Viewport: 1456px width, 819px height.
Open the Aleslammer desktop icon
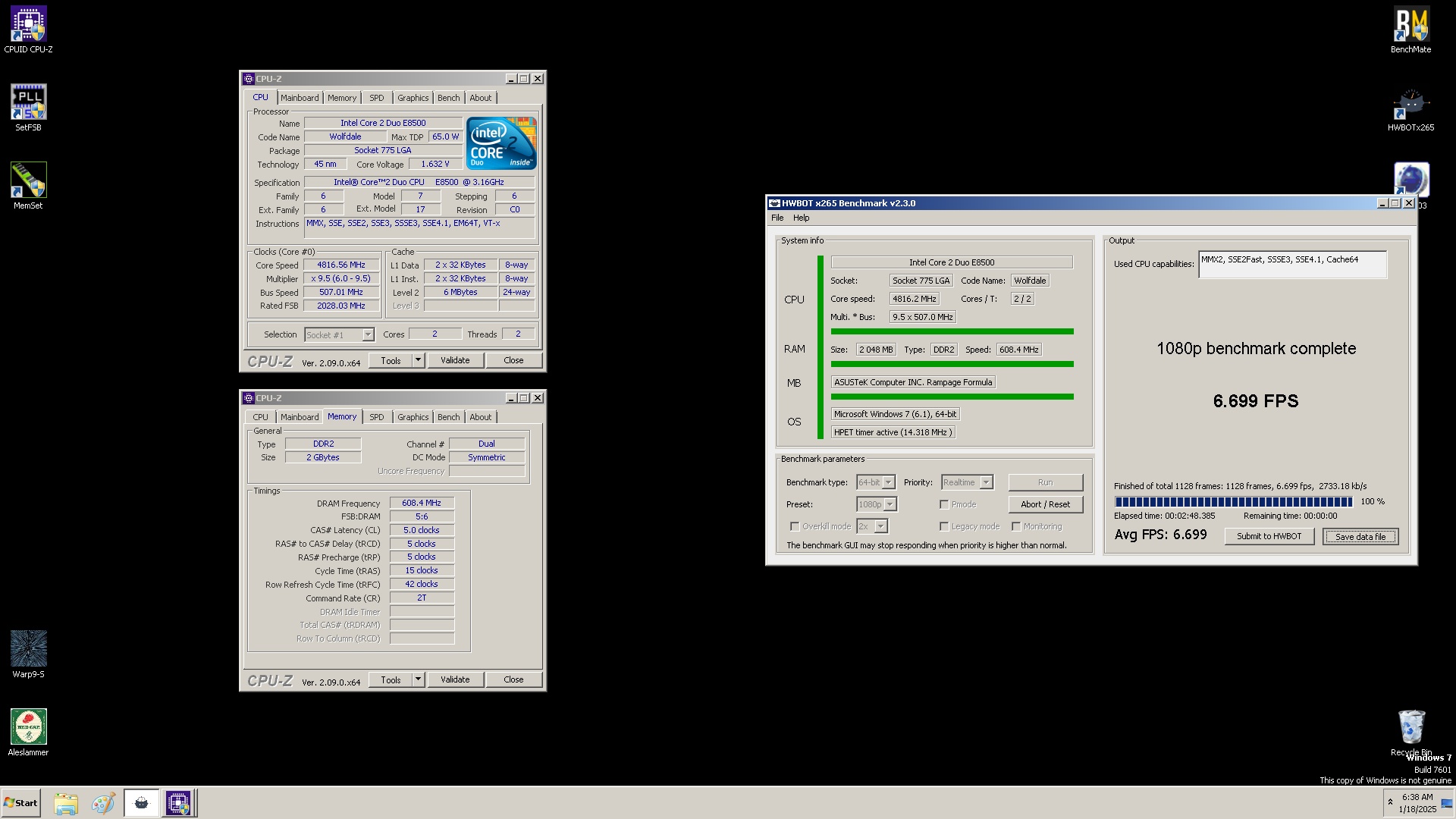pos(28,733)
